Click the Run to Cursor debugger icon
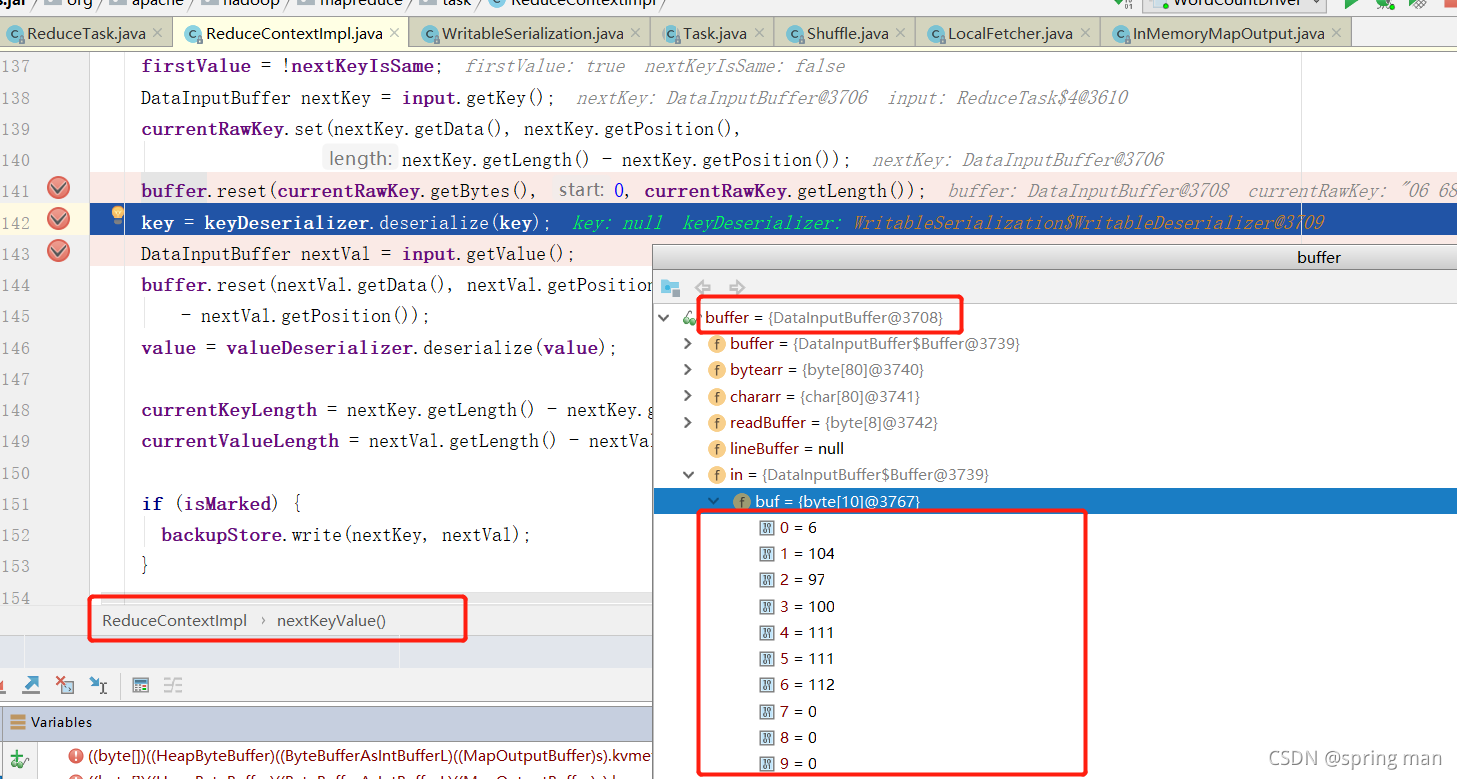Image resolution: width=1457 pixels, height=779 pixels. [x=98, y=685]
